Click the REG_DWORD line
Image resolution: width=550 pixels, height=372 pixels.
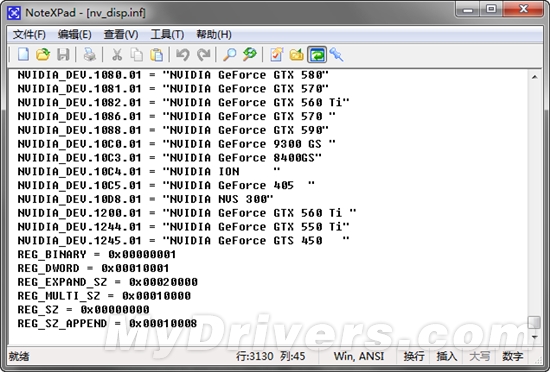93,268
